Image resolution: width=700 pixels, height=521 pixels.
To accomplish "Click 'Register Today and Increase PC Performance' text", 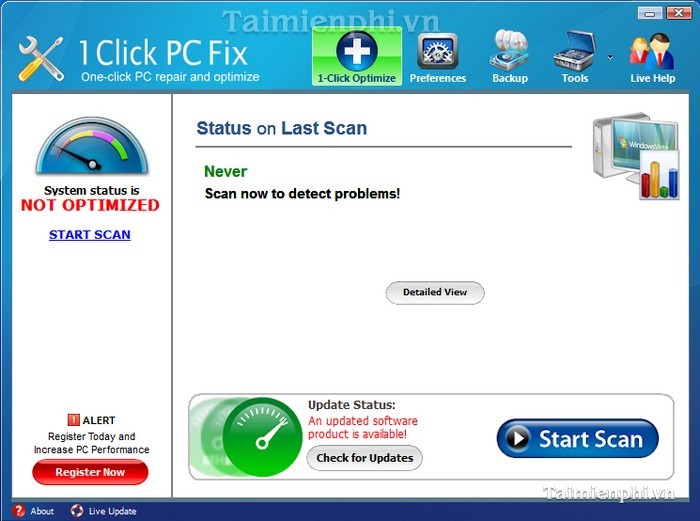I will coord(92,443).
